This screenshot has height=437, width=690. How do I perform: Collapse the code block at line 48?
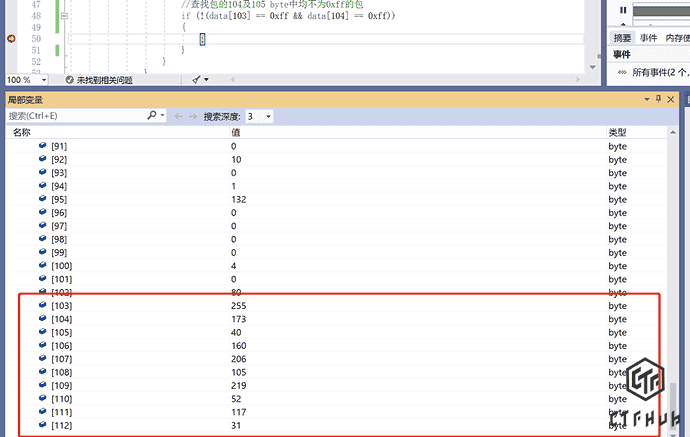coord(65,16)
